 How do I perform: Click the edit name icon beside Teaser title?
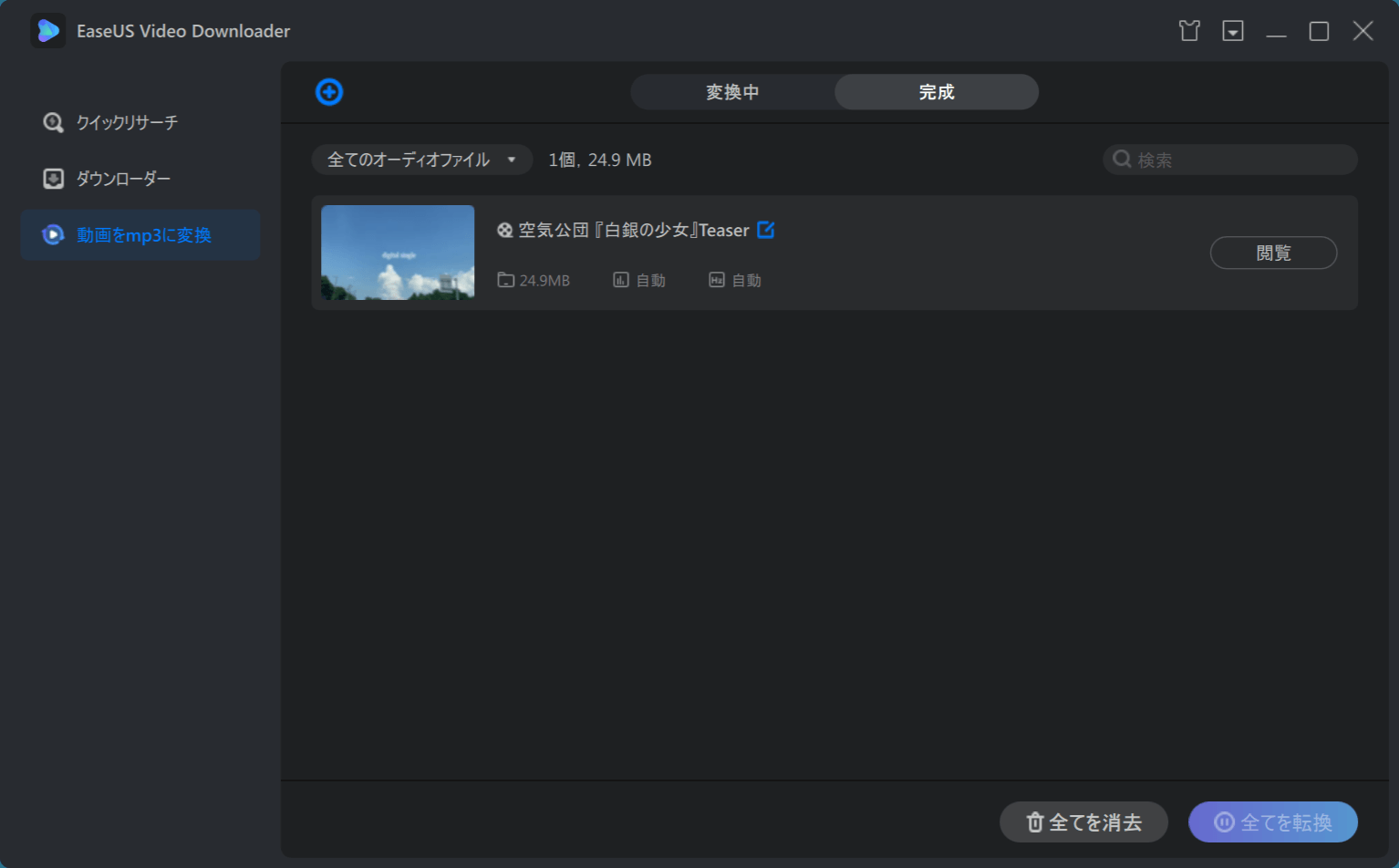pyautogui.click(x=766, y=230)
